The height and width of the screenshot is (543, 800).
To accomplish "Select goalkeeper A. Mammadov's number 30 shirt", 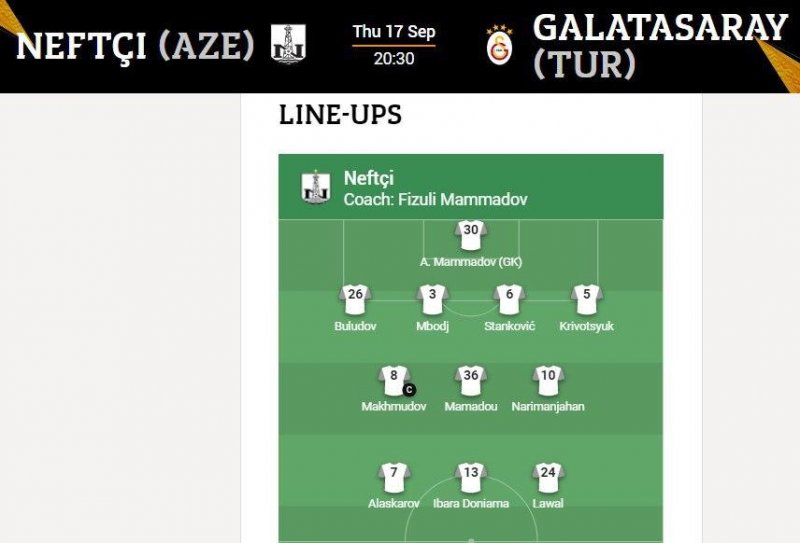I will pyautogui.click(x=471, y=234).
